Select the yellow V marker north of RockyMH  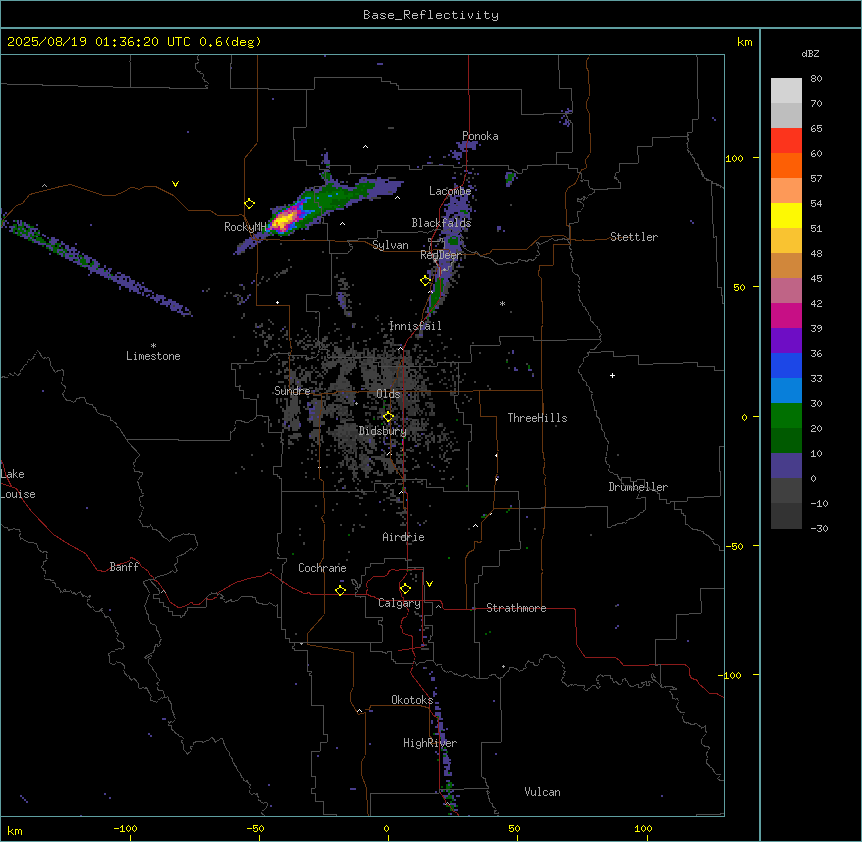coord(175,184)
